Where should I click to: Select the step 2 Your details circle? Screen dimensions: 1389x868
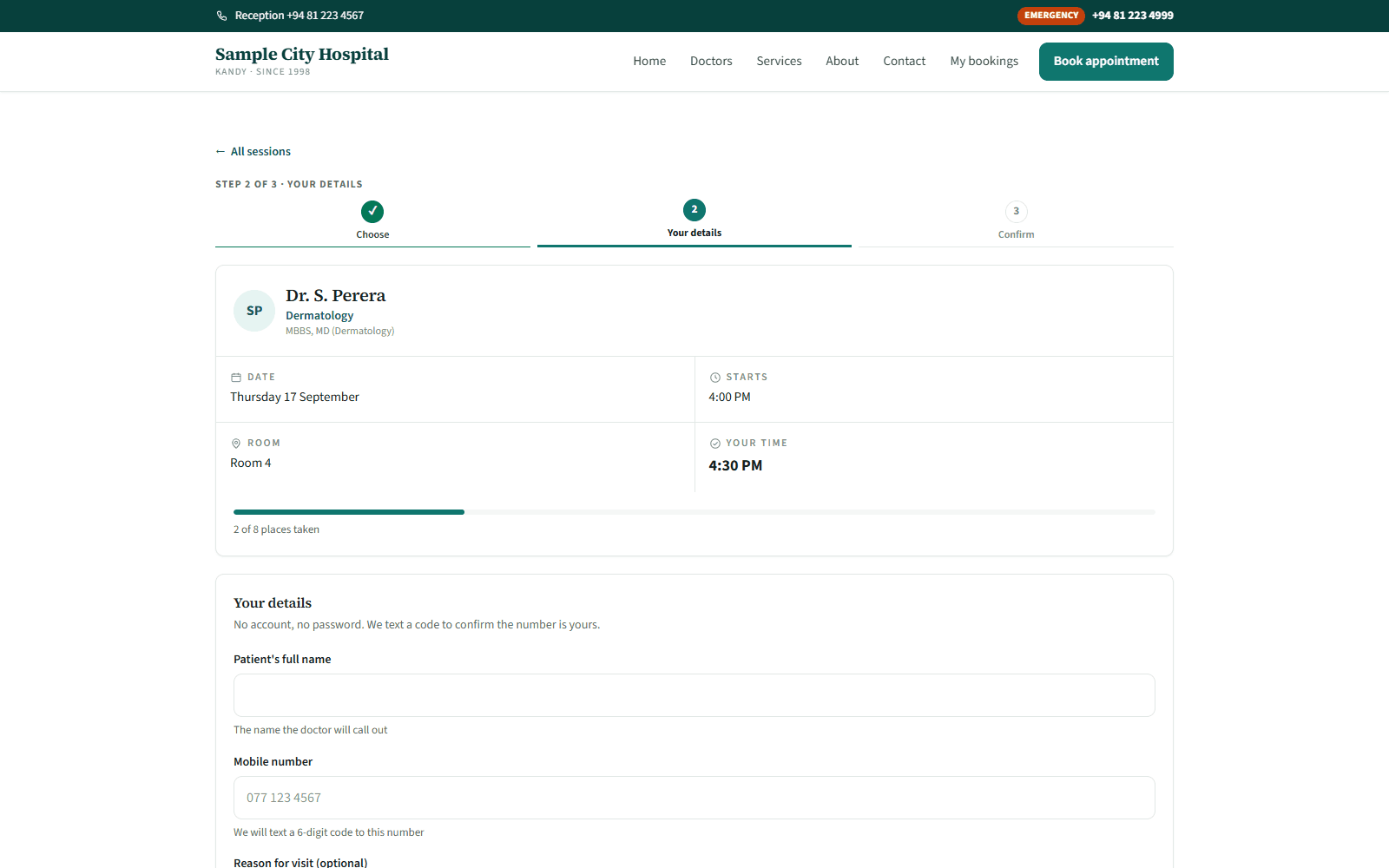click(694, 210)
